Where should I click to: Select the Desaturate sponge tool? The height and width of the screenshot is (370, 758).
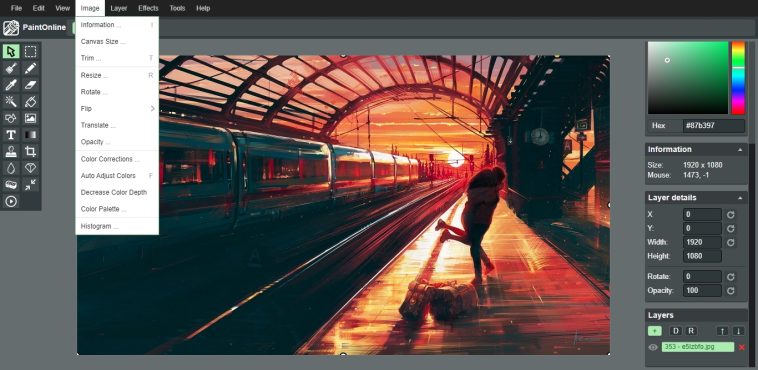point(11,185)
